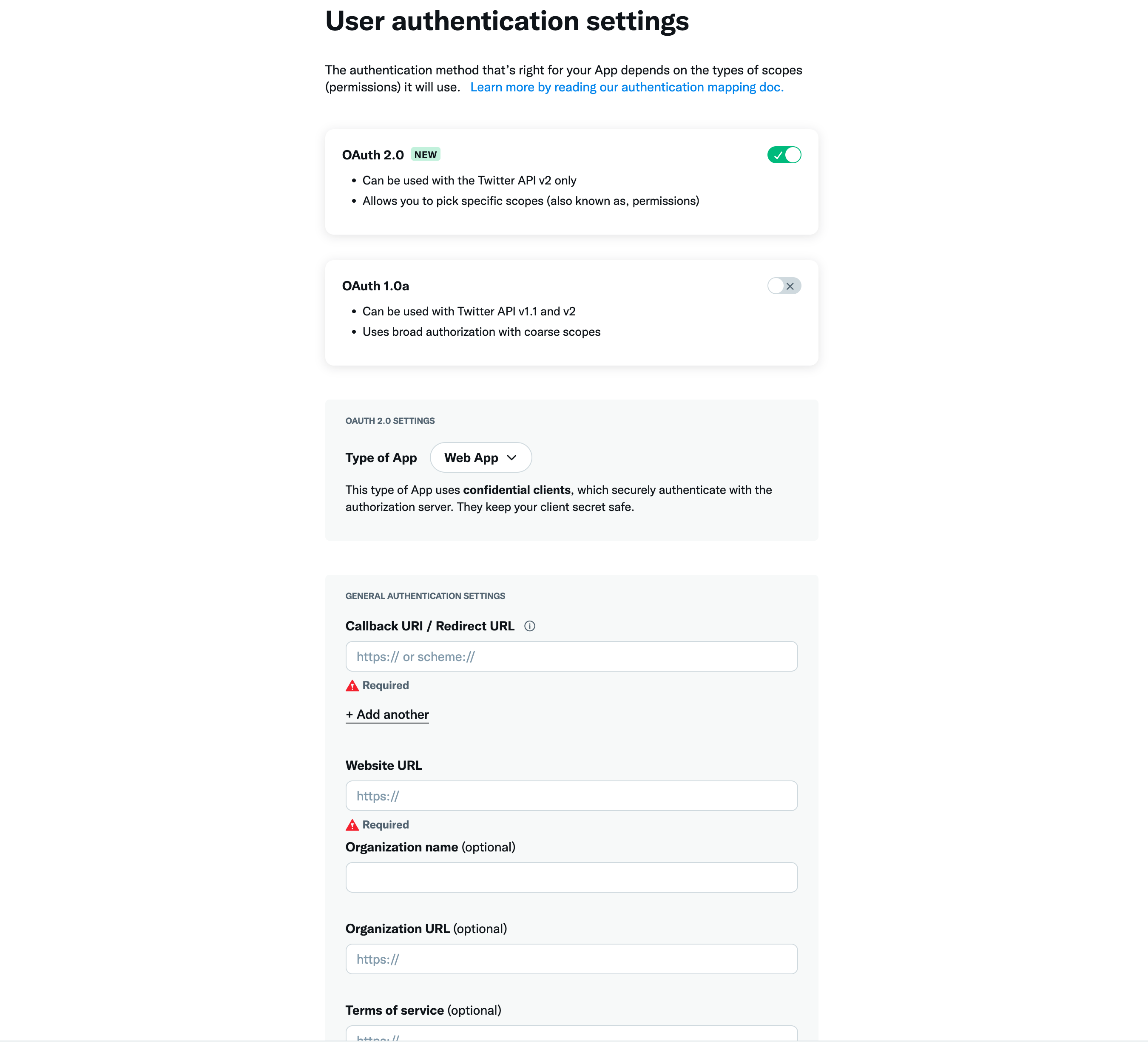1148x1044 pixels.
Task: Click the Organization name text field
Action: tap(571, 877)
